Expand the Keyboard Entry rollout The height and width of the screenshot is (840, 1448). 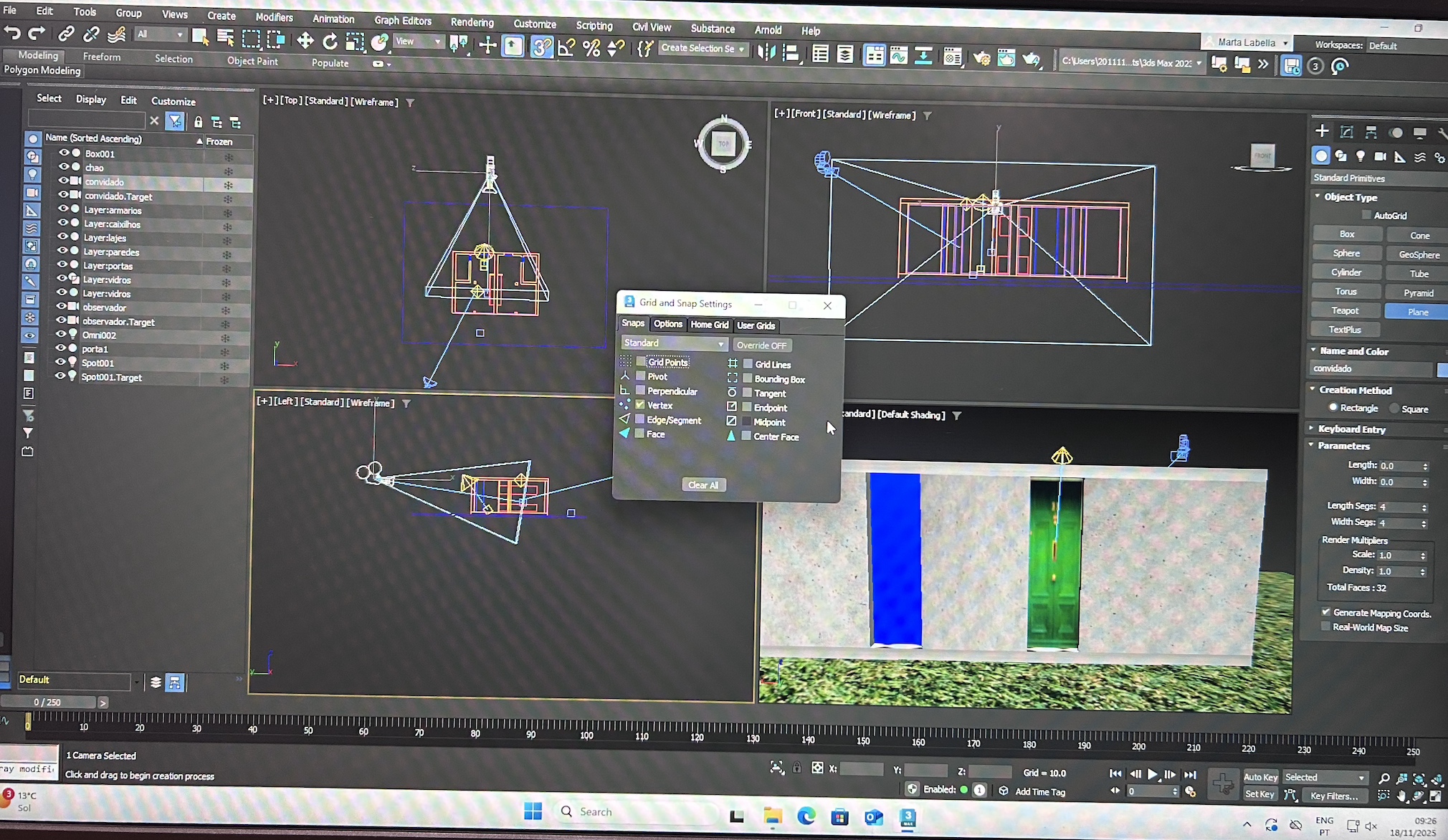click(1351, 429)
